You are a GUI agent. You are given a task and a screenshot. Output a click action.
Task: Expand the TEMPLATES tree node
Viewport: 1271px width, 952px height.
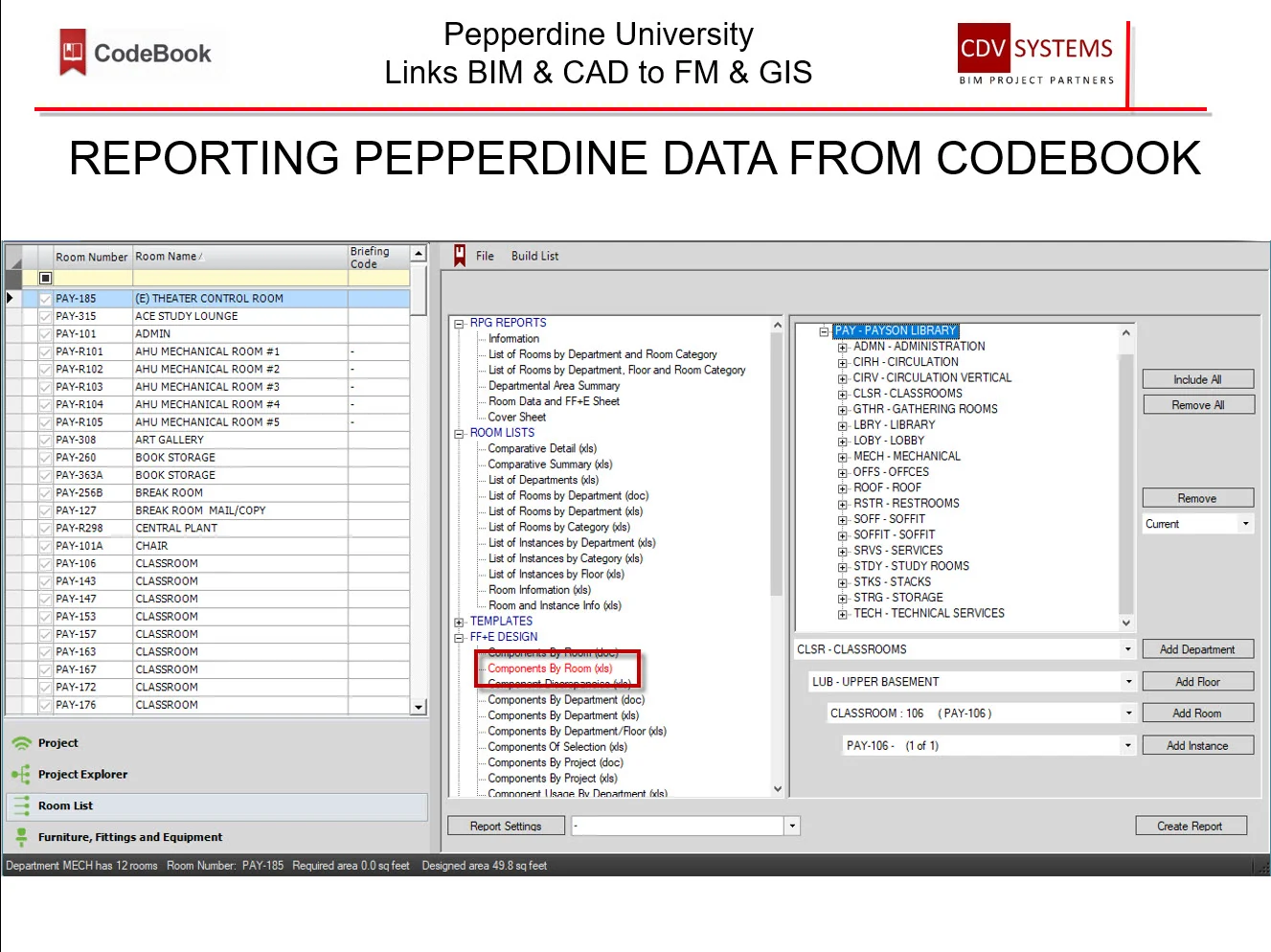point(459,623)
